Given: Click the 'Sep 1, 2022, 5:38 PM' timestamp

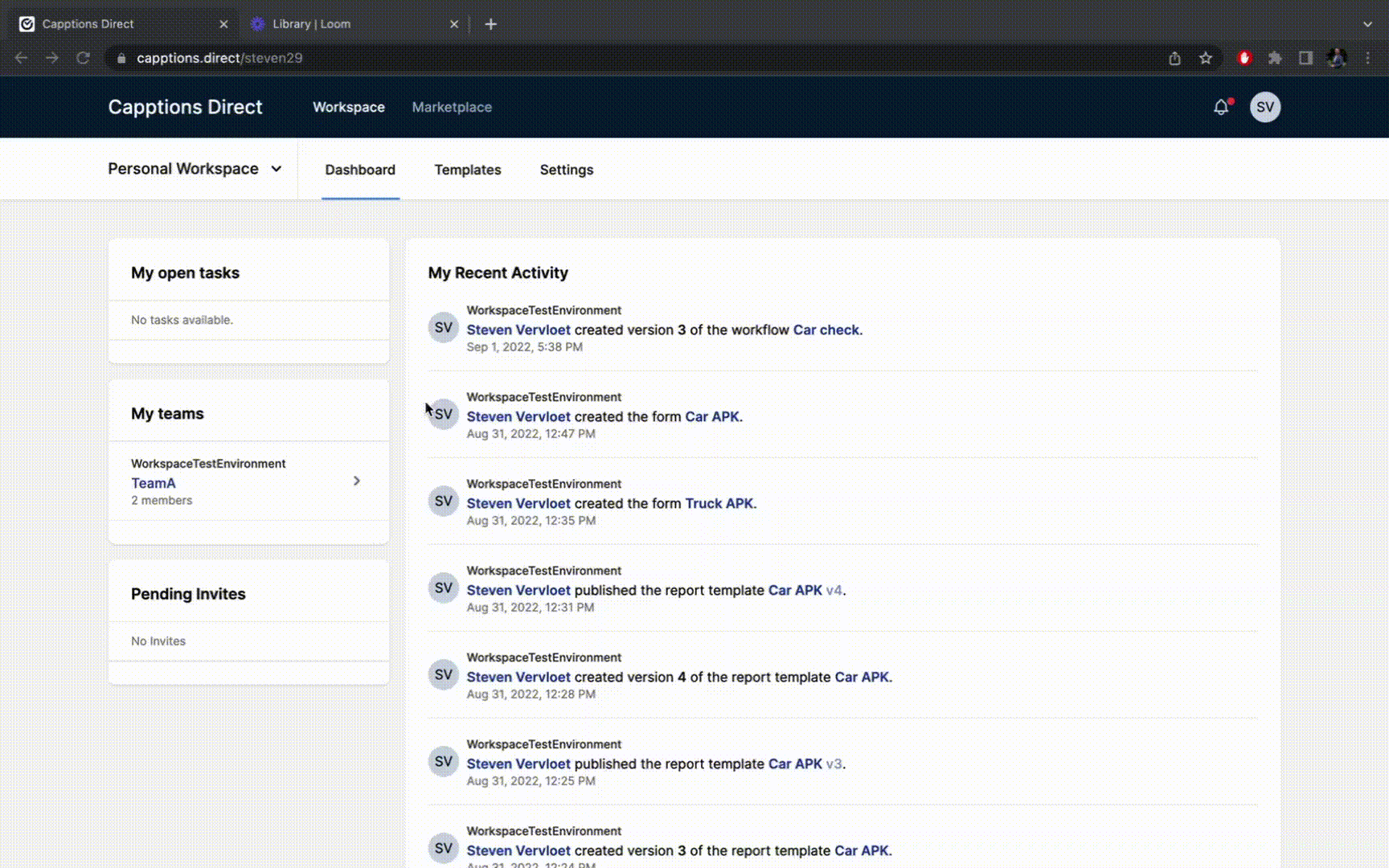Looking at the screenshot, I should pos(525,346).
